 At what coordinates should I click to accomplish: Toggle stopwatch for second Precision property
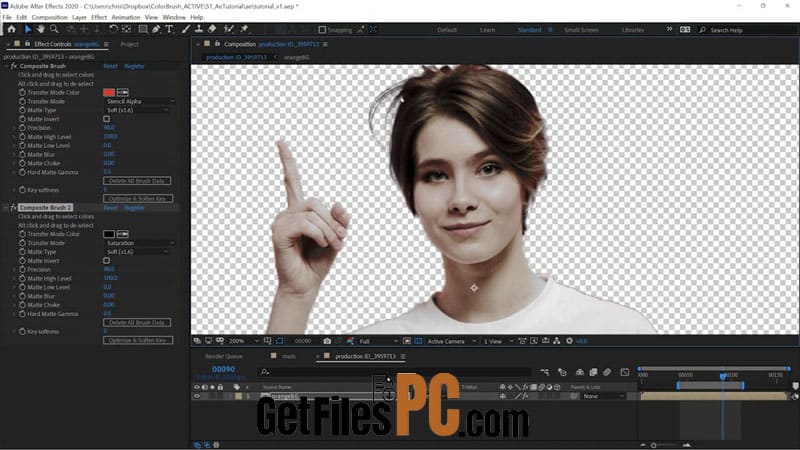(x=22, y=269)
